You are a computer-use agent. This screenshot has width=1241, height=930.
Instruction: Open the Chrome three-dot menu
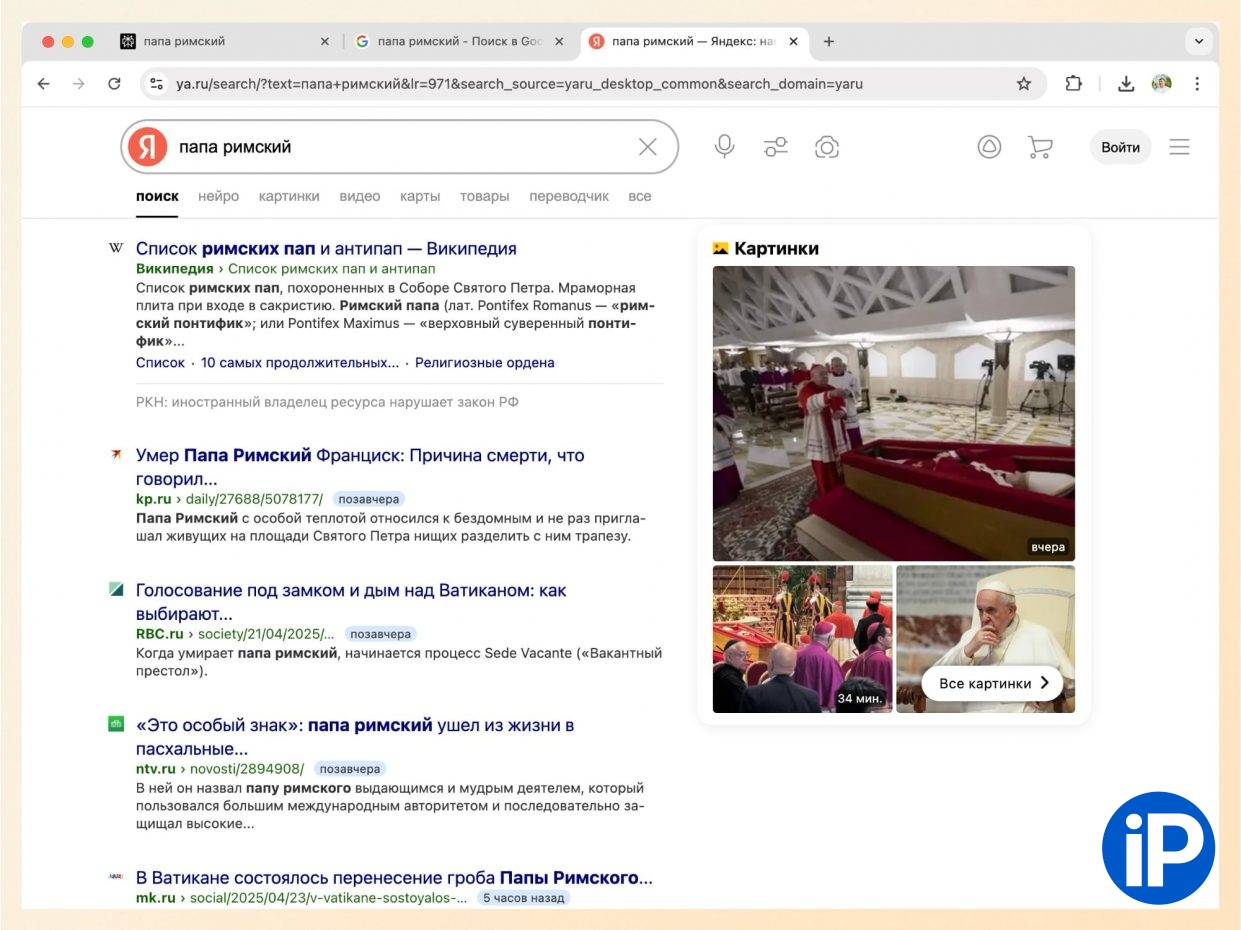pyautogui.click(x=1197, y=84)
